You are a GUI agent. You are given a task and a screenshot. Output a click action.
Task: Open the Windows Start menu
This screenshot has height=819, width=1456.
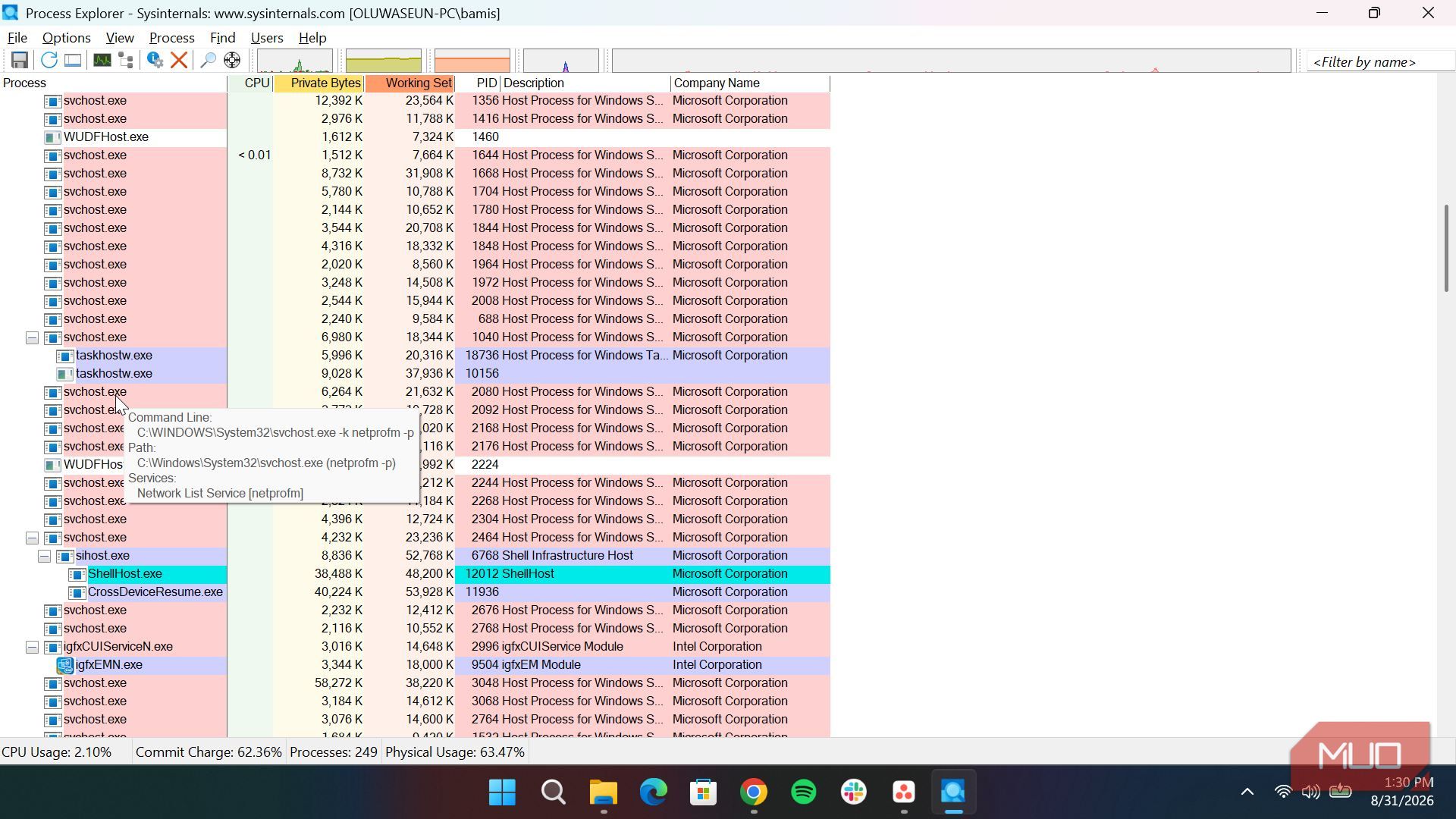tap(503, 792)
